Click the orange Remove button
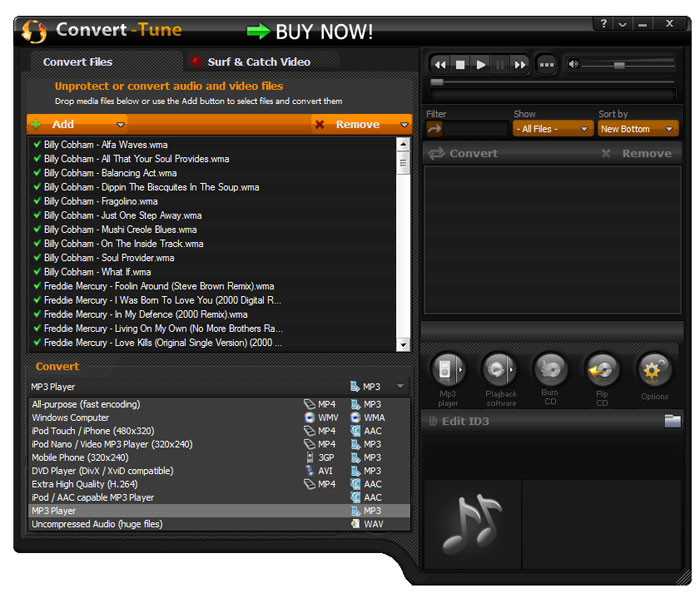700x598 pixels. 354,124
